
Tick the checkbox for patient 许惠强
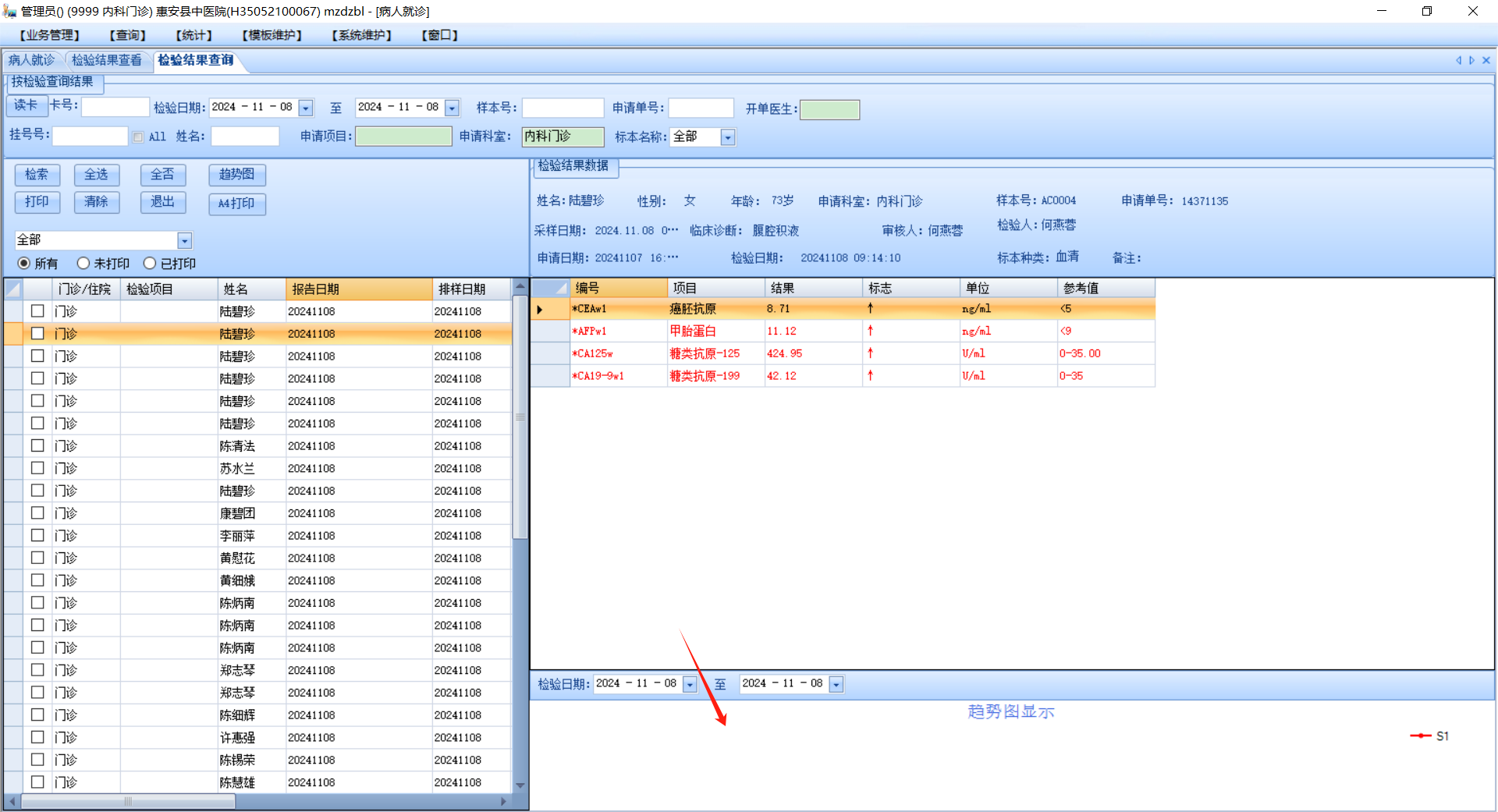(x=37, y=737)
